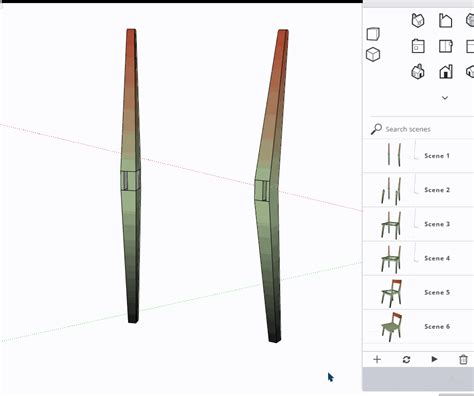
Task: Open the Scene 5 thumbnail
Action: (392, 293)
